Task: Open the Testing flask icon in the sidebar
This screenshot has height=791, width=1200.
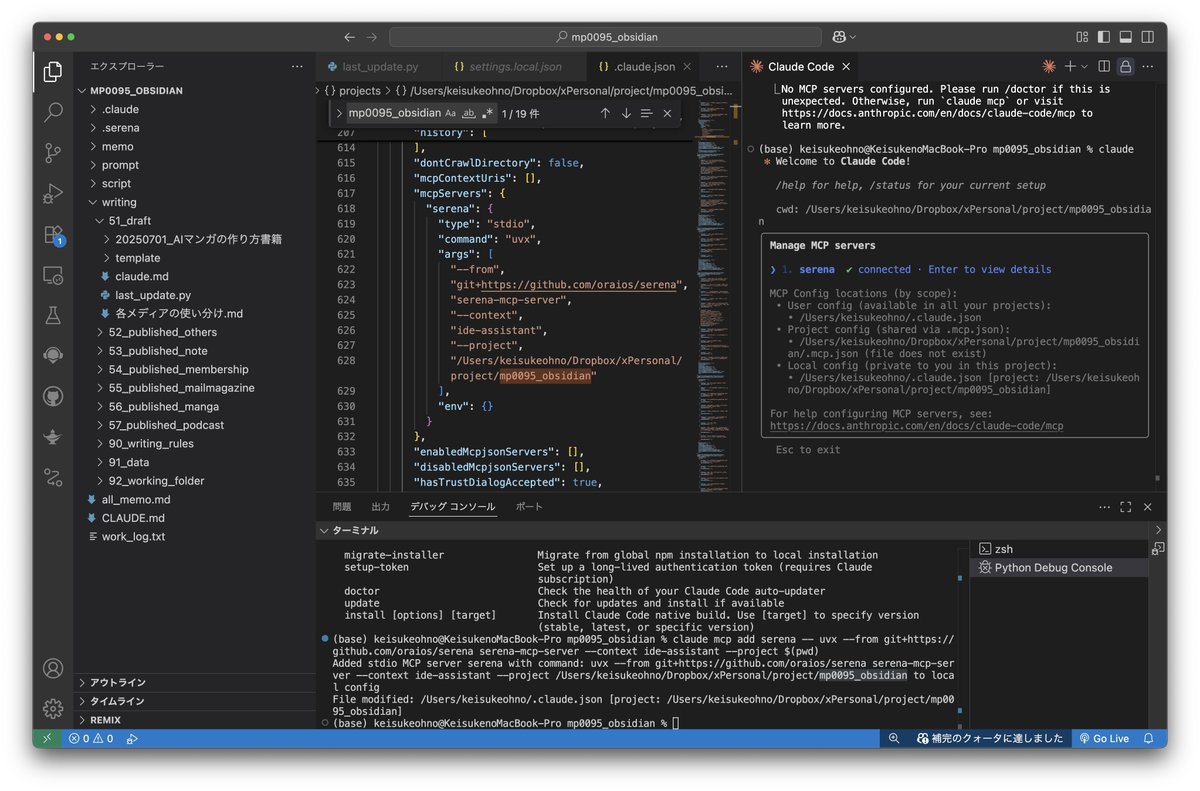Action: click(x=52, y=314)
